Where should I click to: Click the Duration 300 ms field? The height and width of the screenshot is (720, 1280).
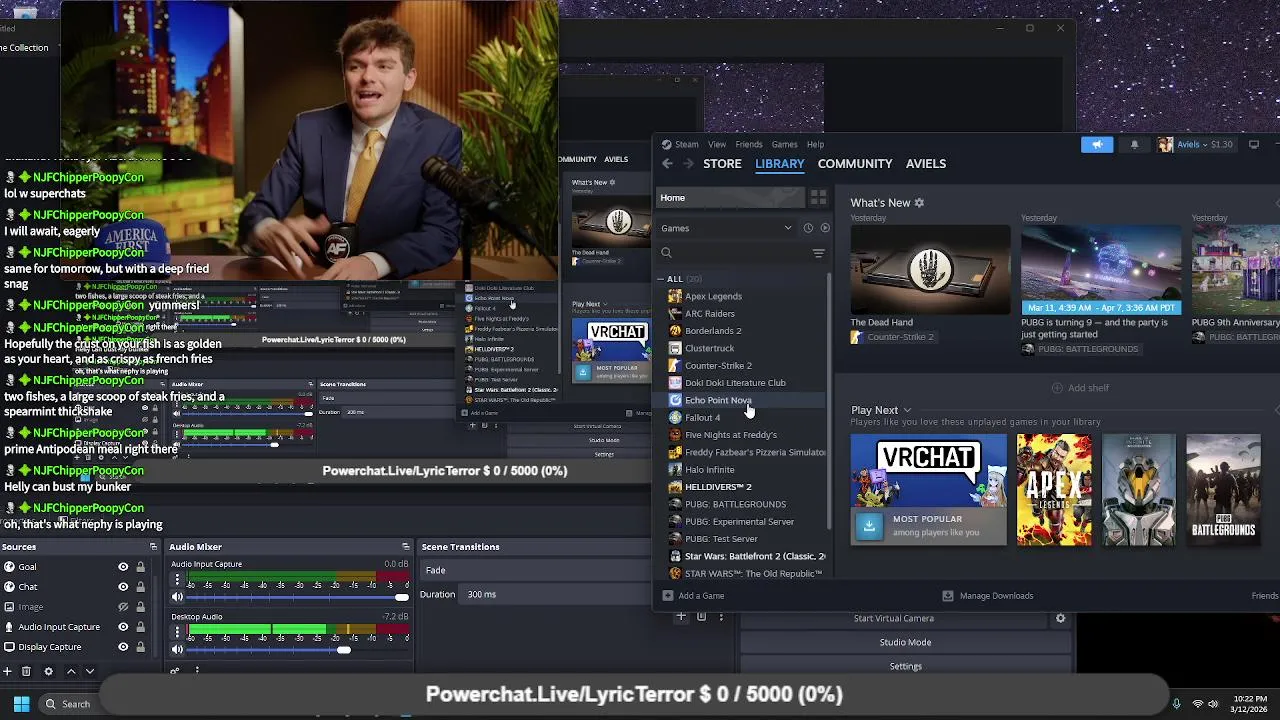click(x=556, y=595)
